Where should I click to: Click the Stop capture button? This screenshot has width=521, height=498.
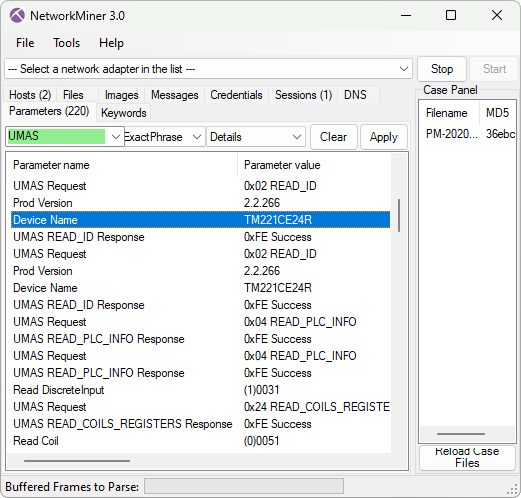click(442, 69)
